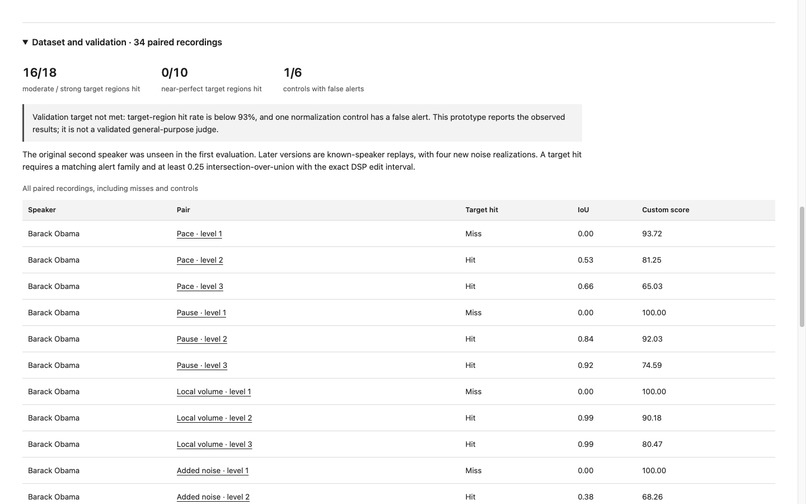Viewport: 806px width, 504px height.
Task: Click IoU value 0.92
Action: [585, 365]
